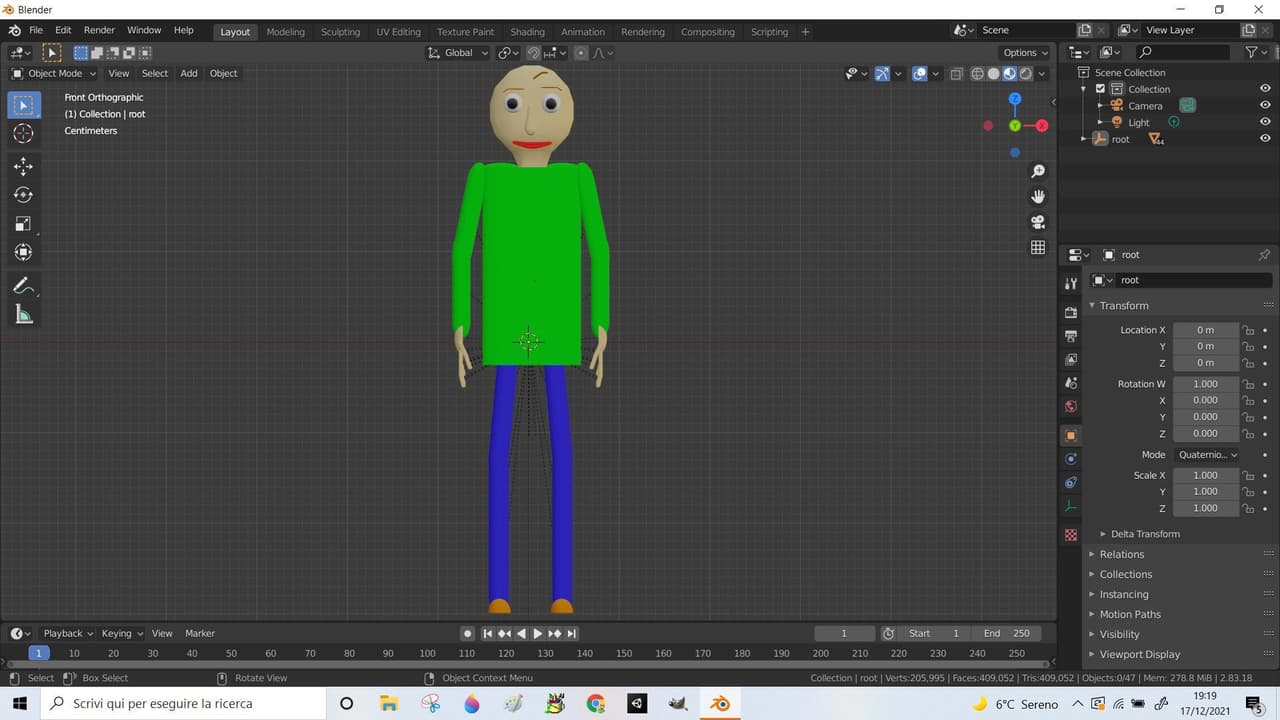Select the Select Box tool

coord(24,105)
